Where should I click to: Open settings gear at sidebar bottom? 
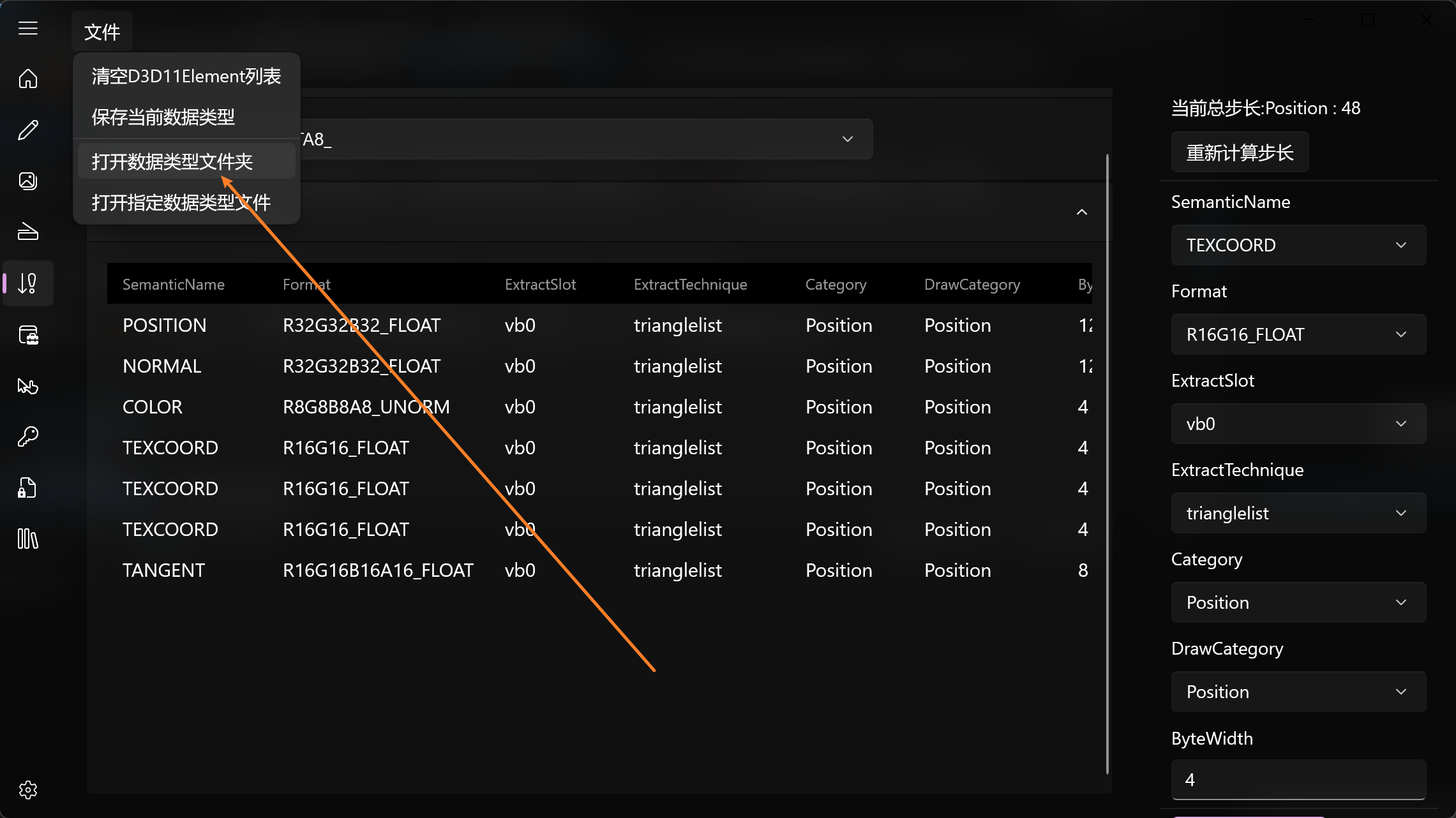click(28, 790)
